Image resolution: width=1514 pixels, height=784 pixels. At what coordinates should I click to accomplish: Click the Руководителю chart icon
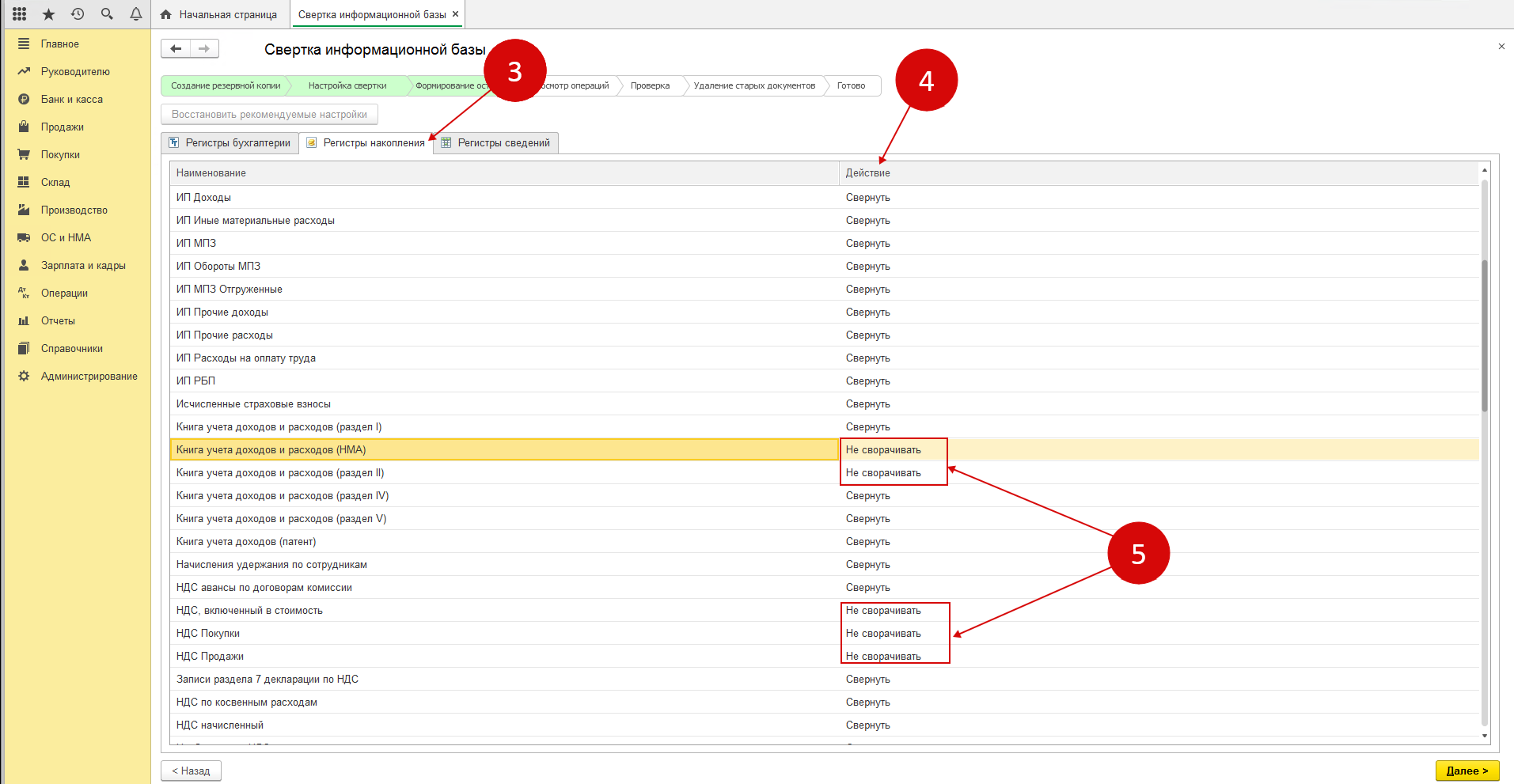pos(24,71)
